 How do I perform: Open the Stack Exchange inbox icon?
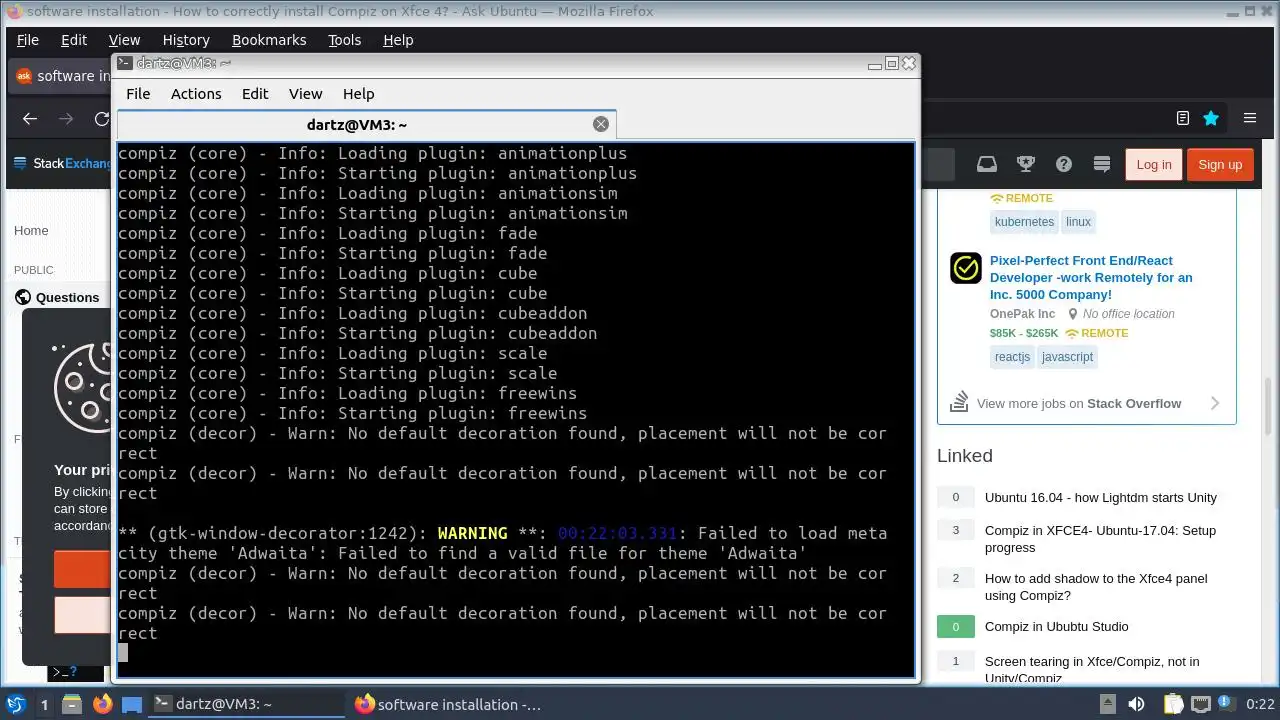coord(987,164)
